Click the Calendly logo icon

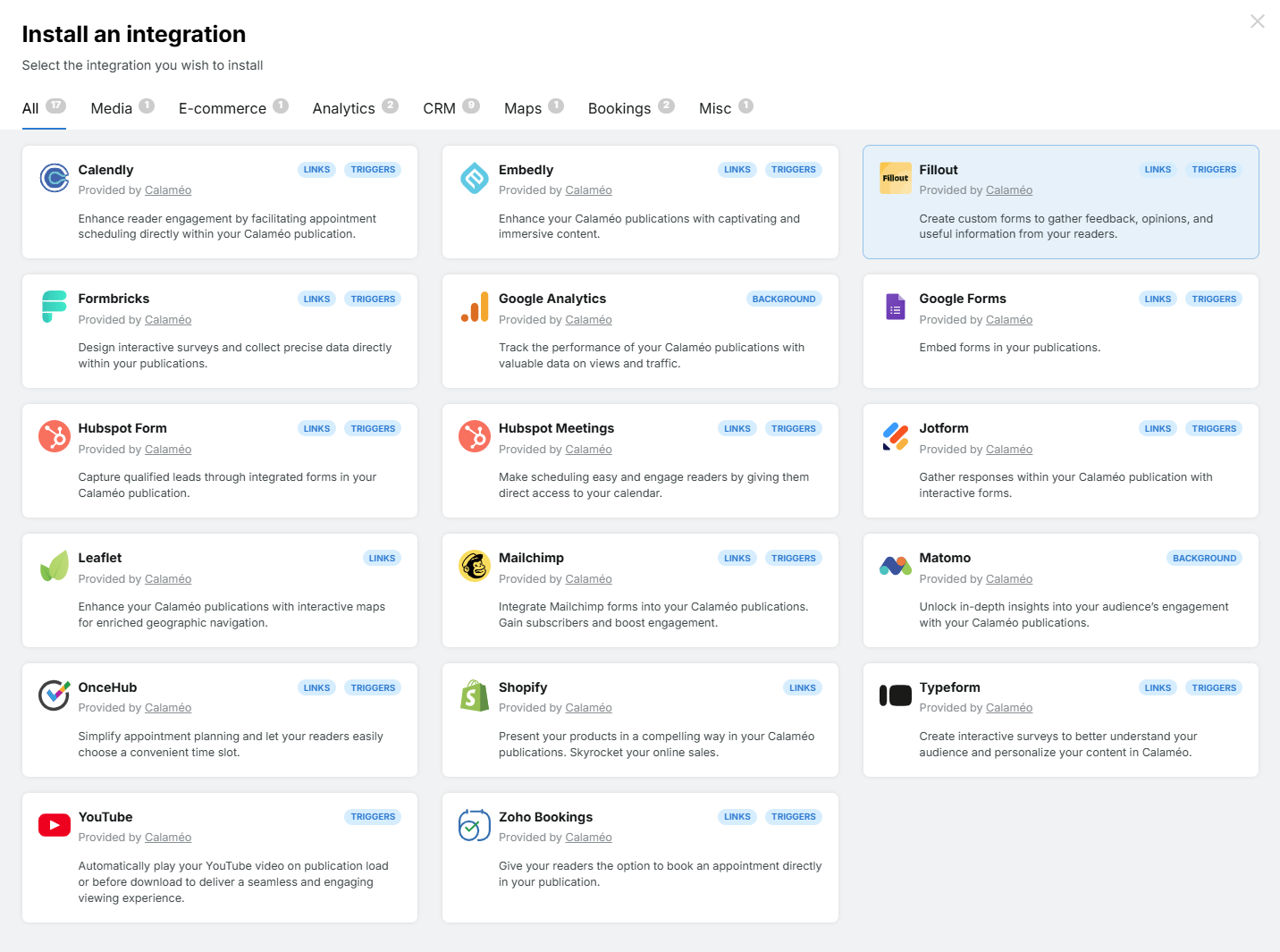(x=55, y=178)
